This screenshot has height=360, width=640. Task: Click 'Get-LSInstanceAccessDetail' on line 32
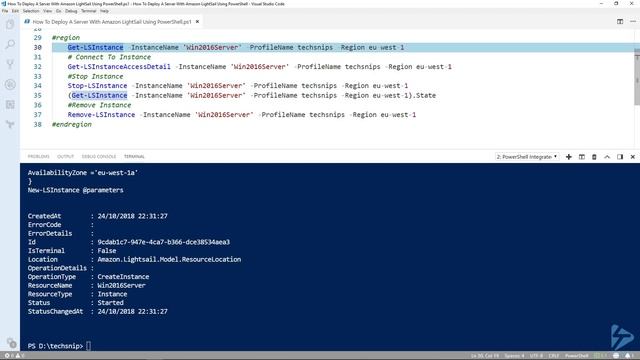(119, 67)
